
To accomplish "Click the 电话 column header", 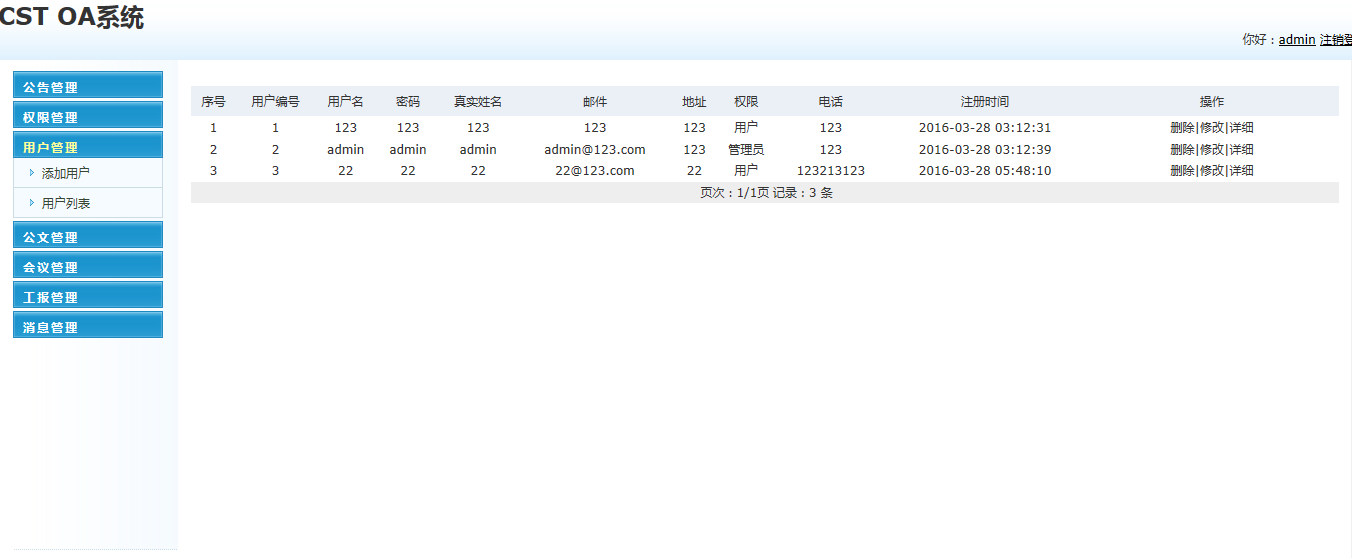I will (x=831, y=102).
